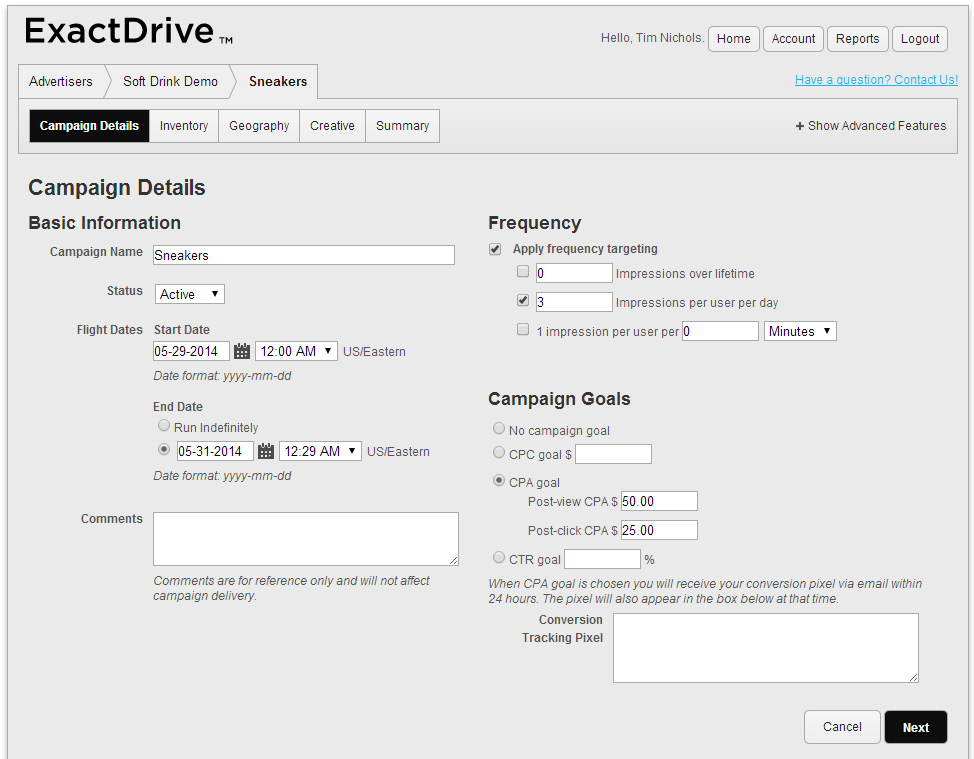The image size is (974, 759).
Task: Click the Comments text area
Action: pyautogui.click(x=306, y=539)
